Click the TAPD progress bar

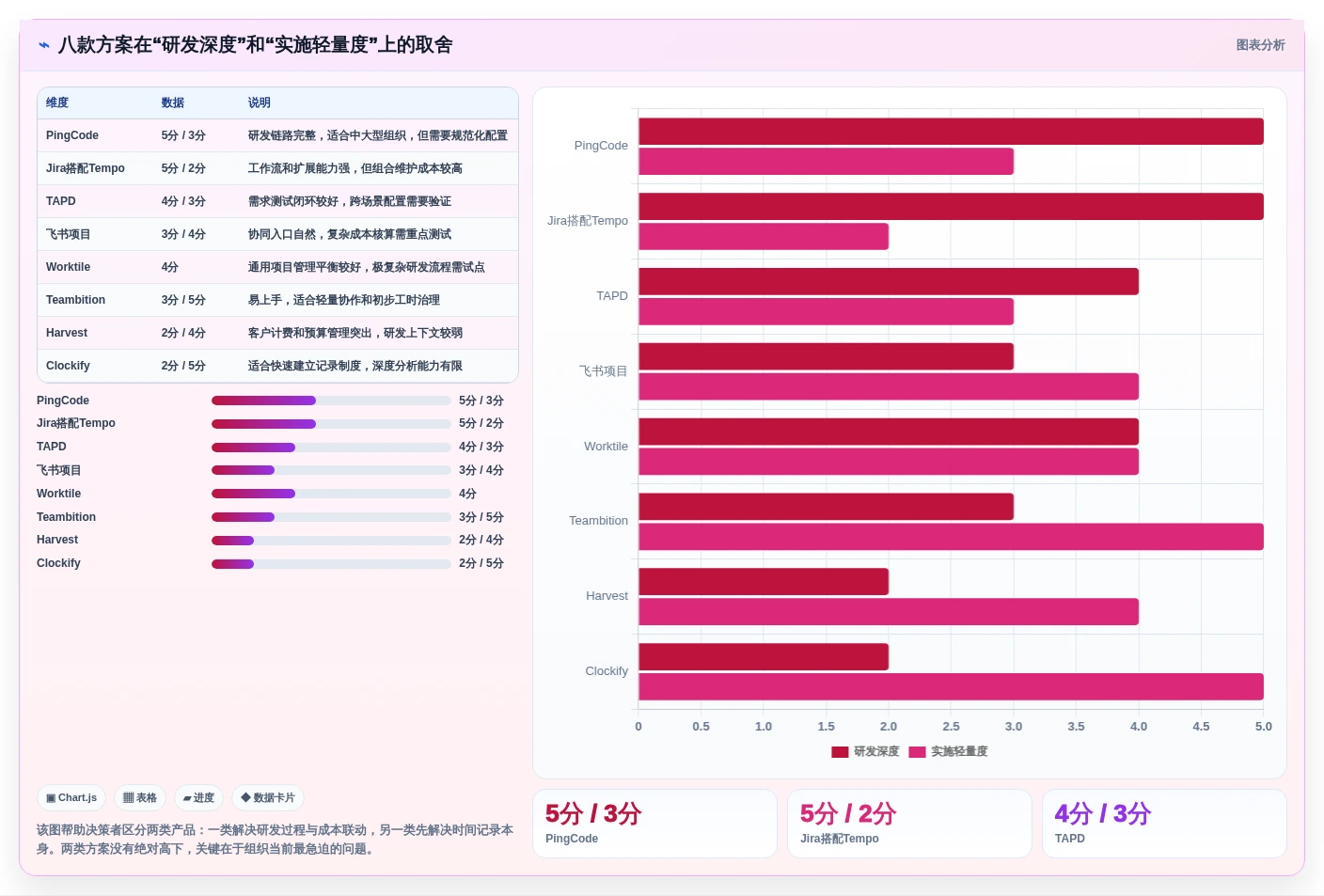331,448
